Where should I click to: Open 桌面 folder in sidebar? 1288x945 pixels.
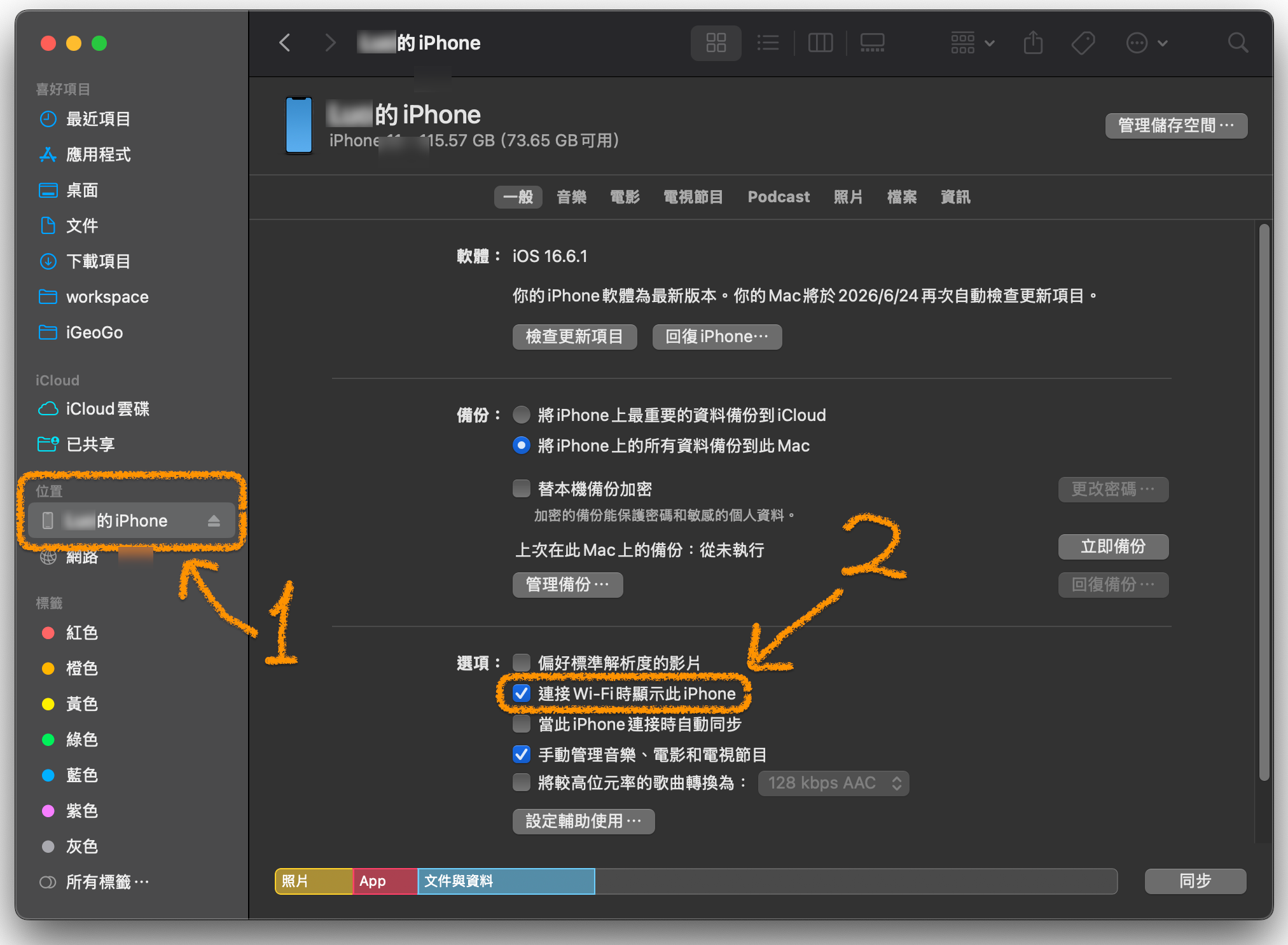click(83, 190)
